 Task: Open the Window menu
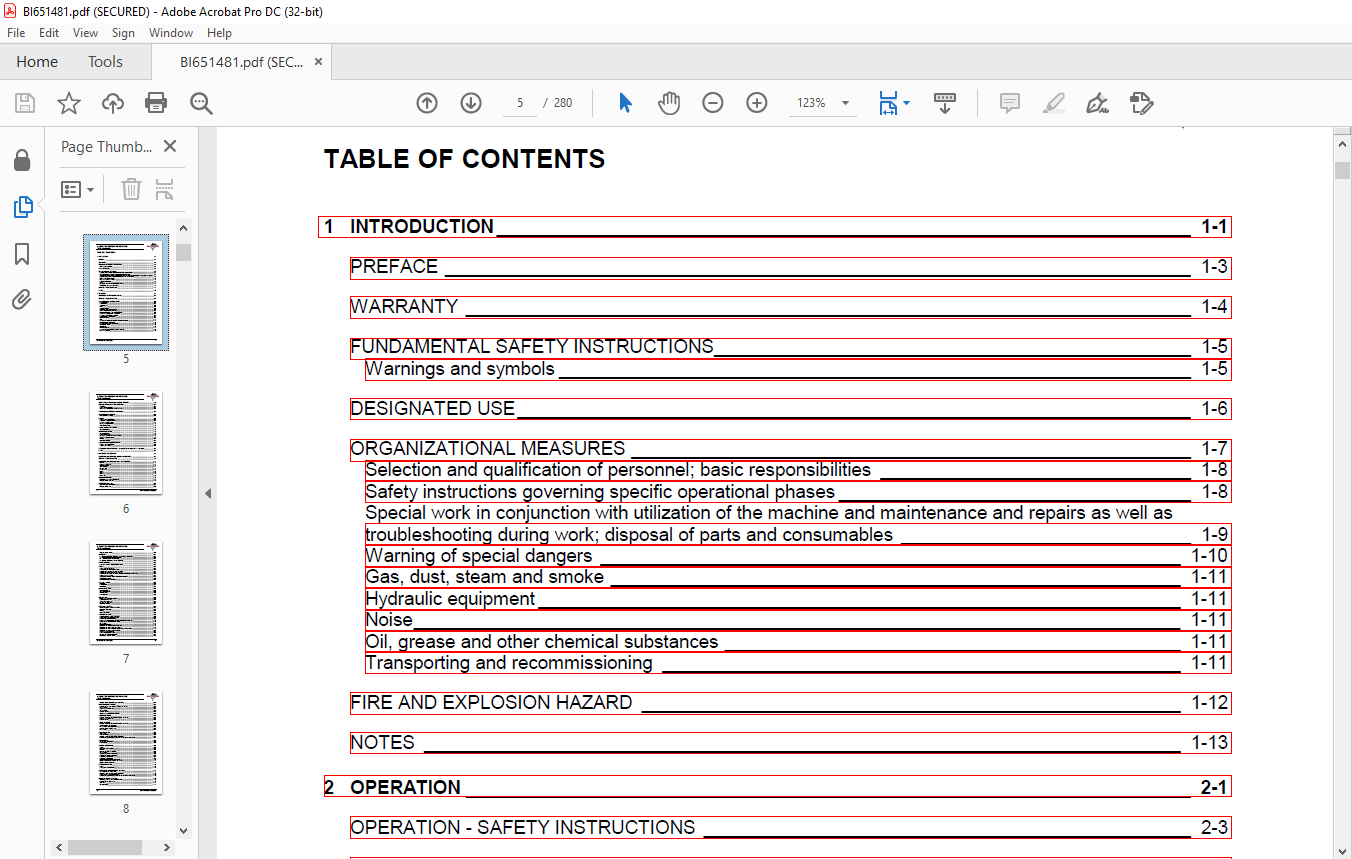click(x=171, y=33)
